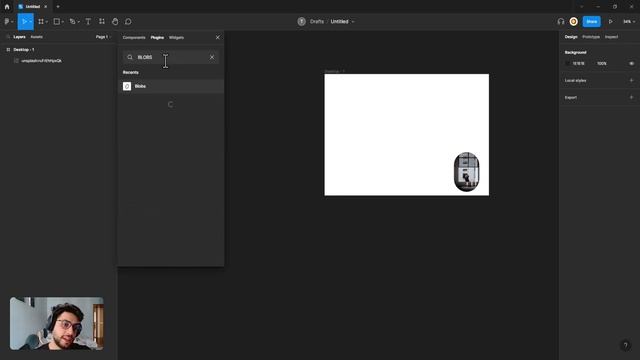
Task: Expand the Frame tool options arrow
Action: tap(47, 22)
